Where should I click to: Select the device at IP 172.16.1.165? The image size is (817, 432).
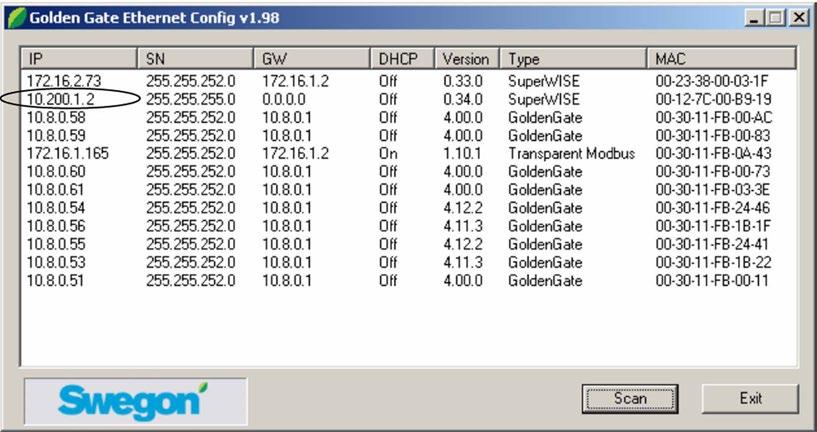tap(409, 154)
